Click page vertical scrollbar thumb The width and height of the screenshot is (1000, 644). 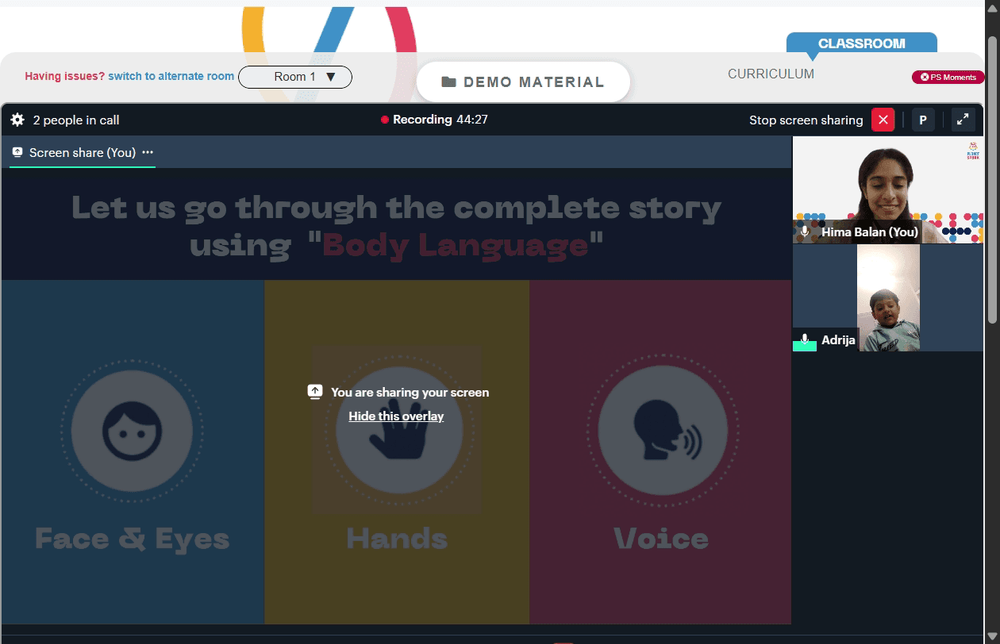993,179
